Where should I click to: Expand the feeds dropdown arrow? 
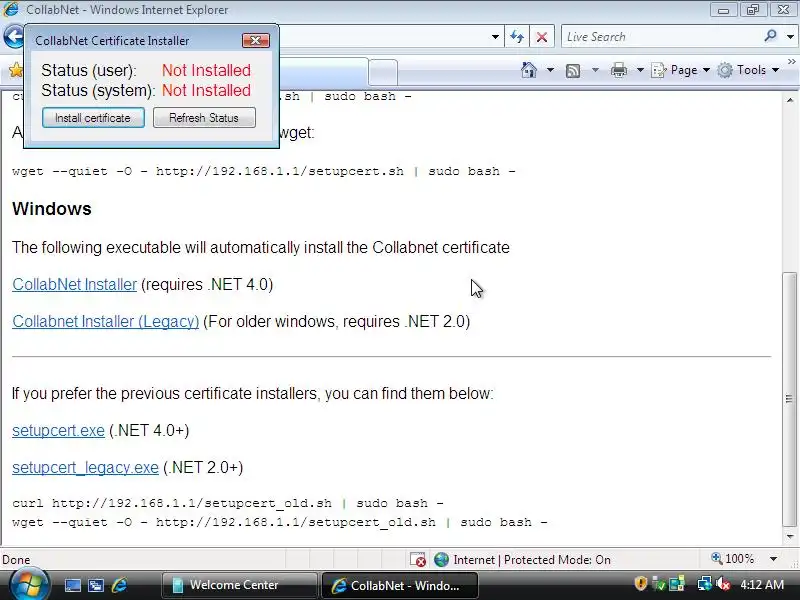pyautogui.click(x=595, y=70)
